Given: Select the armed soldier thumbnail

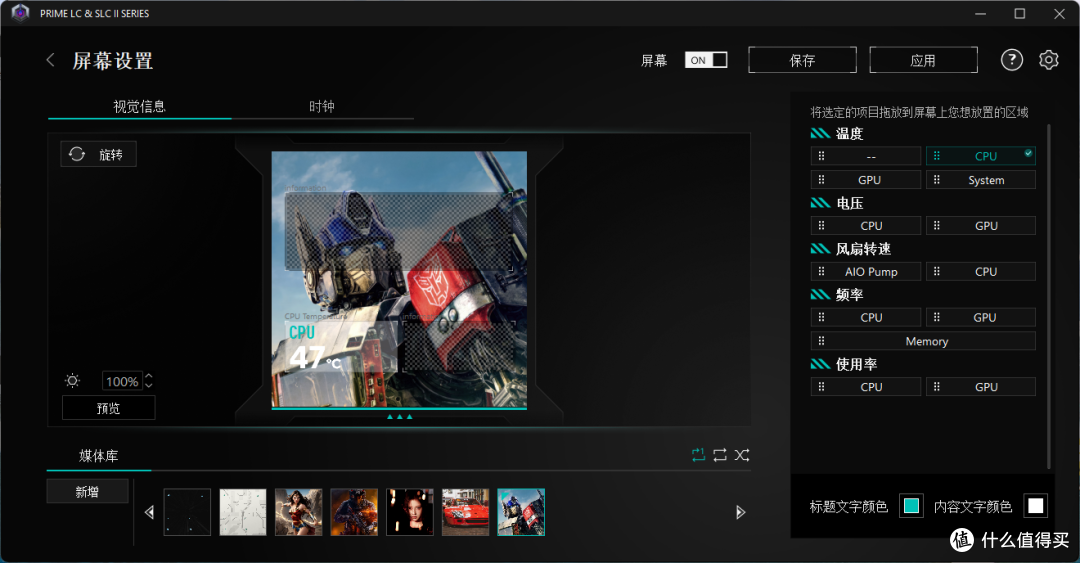Looking at the screenshot, I should pos(354,512).
